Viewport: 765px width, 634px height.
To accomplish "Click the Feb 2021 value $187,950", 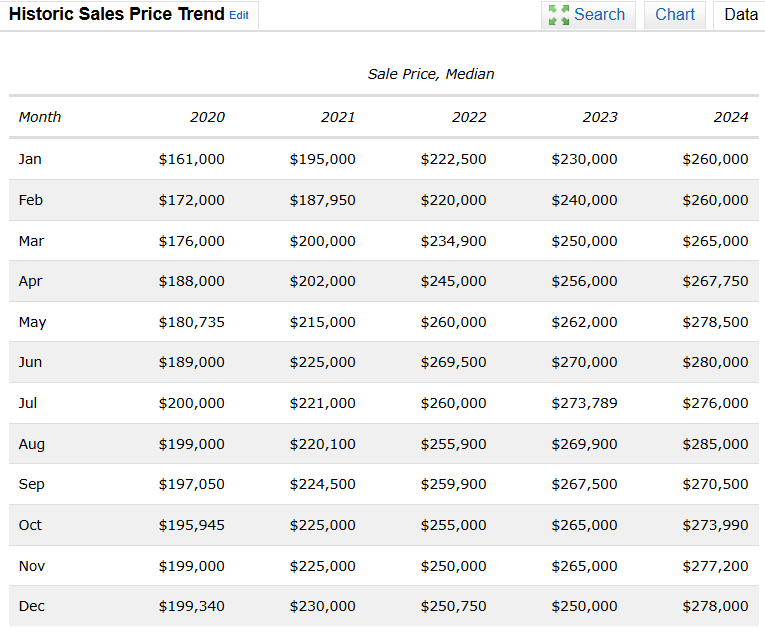I will pyautogui.click(x=322, y=200).
